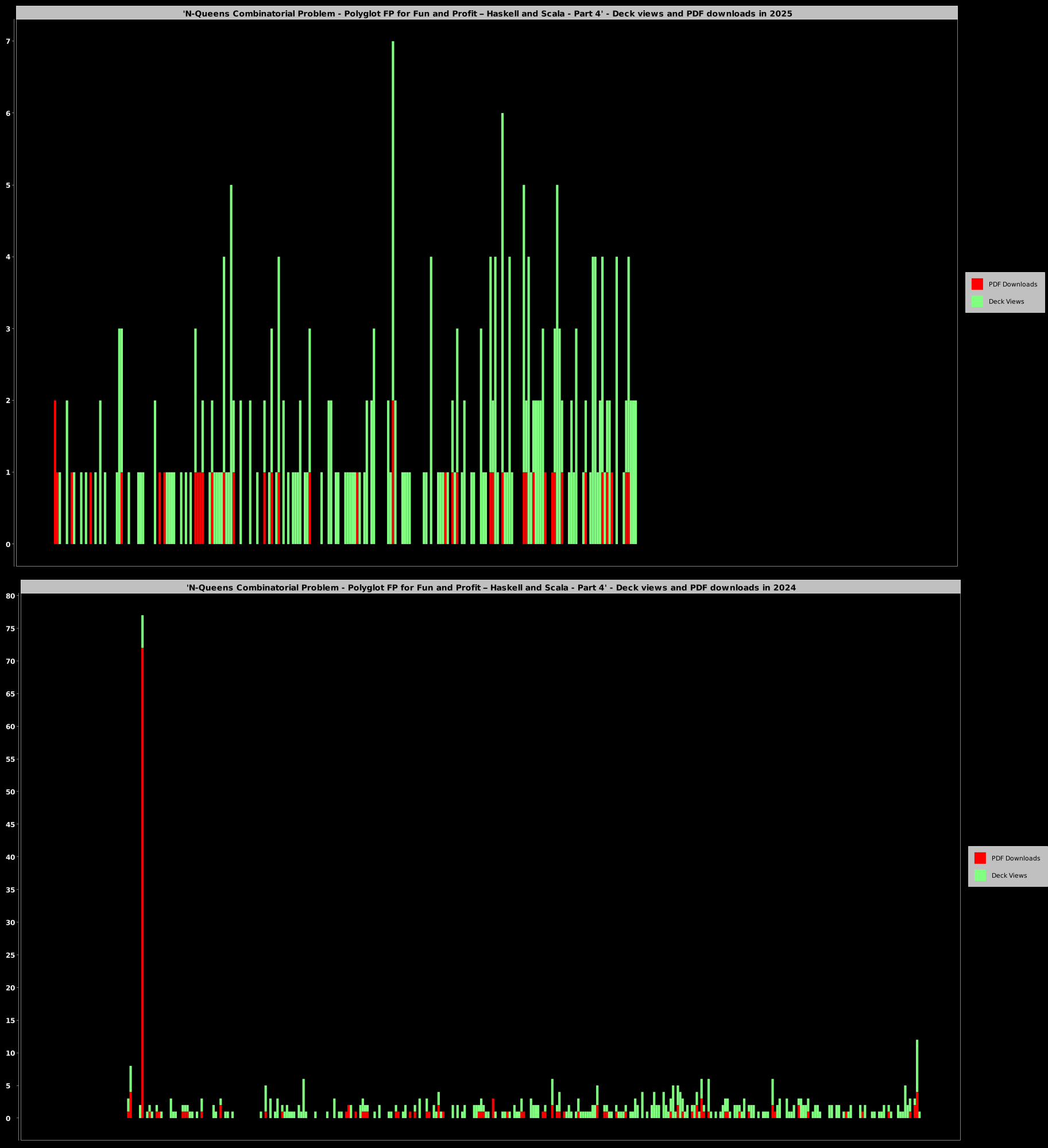Click the red PDF Downloads swatch in 2024 legend
Screen dimensions: 1048x1148
(x=980, y=858)
